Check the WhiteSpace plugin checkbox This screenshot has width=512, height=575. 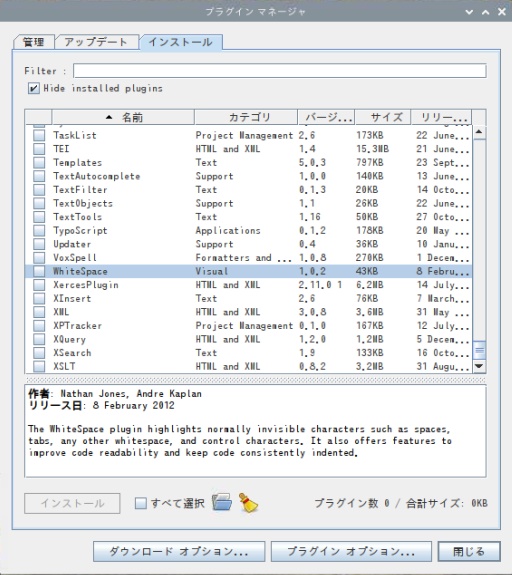pos(39,271)
